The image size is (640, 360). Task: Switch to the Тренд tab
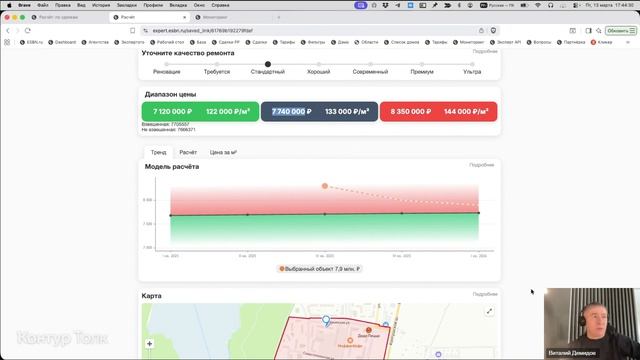tap(158, 152)
